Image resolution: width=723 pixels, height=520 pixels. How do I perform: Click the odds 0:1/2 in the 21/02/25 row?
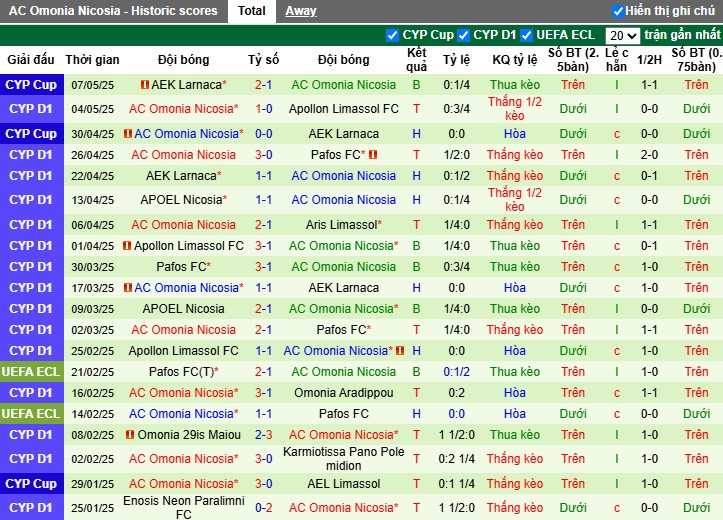tap(456, 372)
